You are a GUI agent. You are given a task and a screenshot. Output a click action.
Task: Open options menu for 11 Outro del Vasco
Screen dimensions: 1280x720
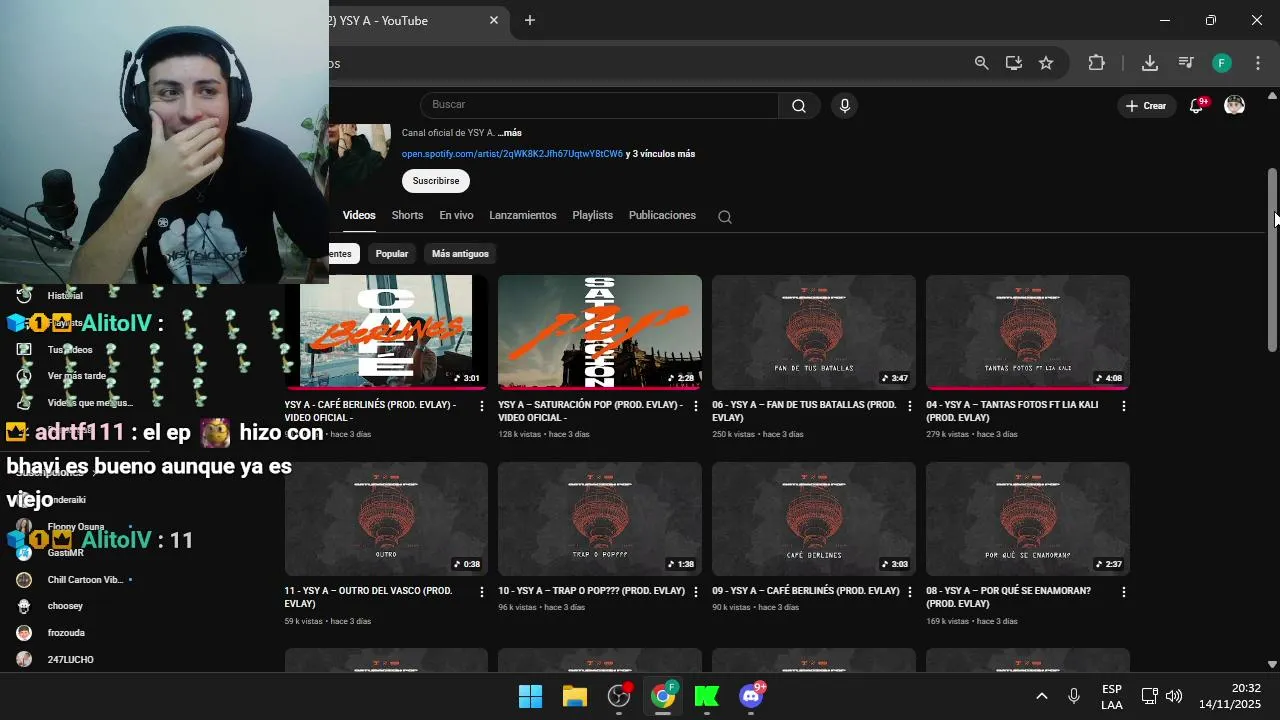[482, 592]
